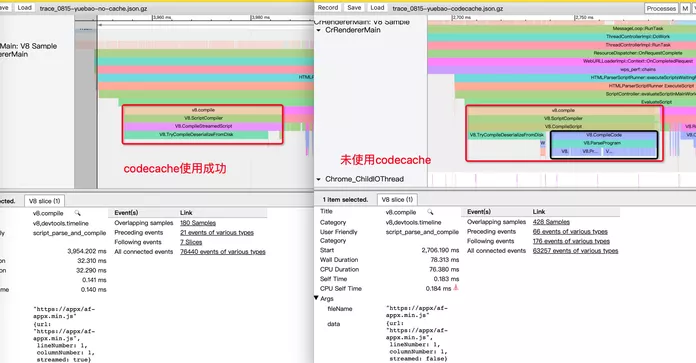Image resolution: width=696 pixels, height=363 pixels.
Task: Select V8 slice (1) tab in left window
Action: coord(44,201)
